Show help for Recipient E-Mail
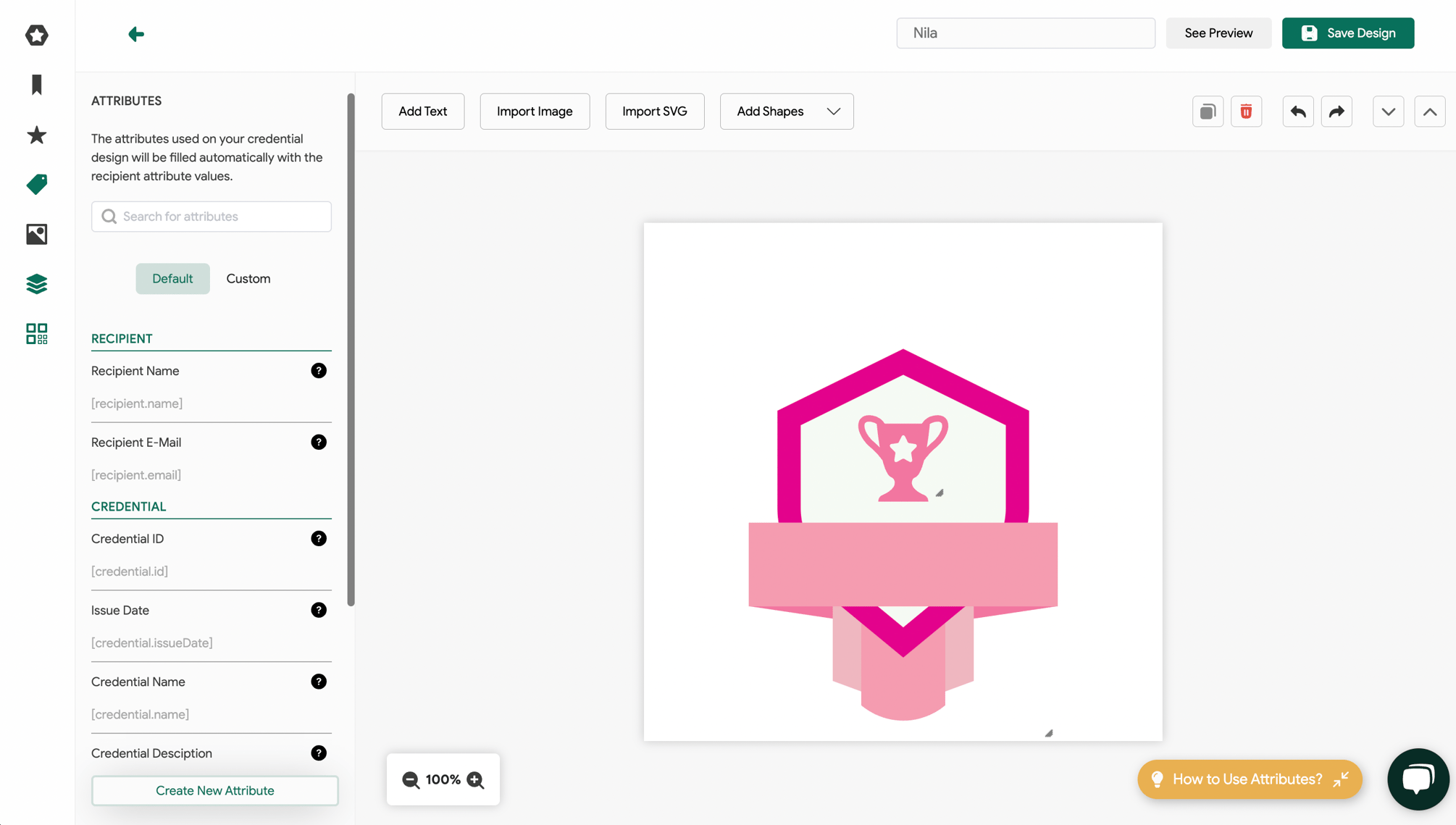Image resolution: width=1456 pixels, height=825 pixels. (319, 443)
